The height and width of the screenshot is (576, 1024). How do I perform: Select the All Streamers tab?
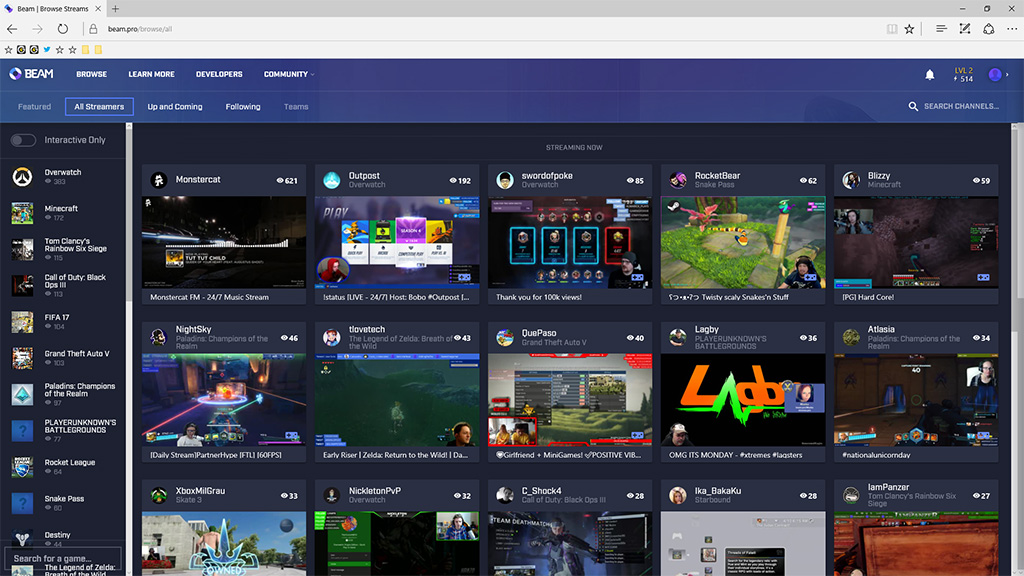99,106
